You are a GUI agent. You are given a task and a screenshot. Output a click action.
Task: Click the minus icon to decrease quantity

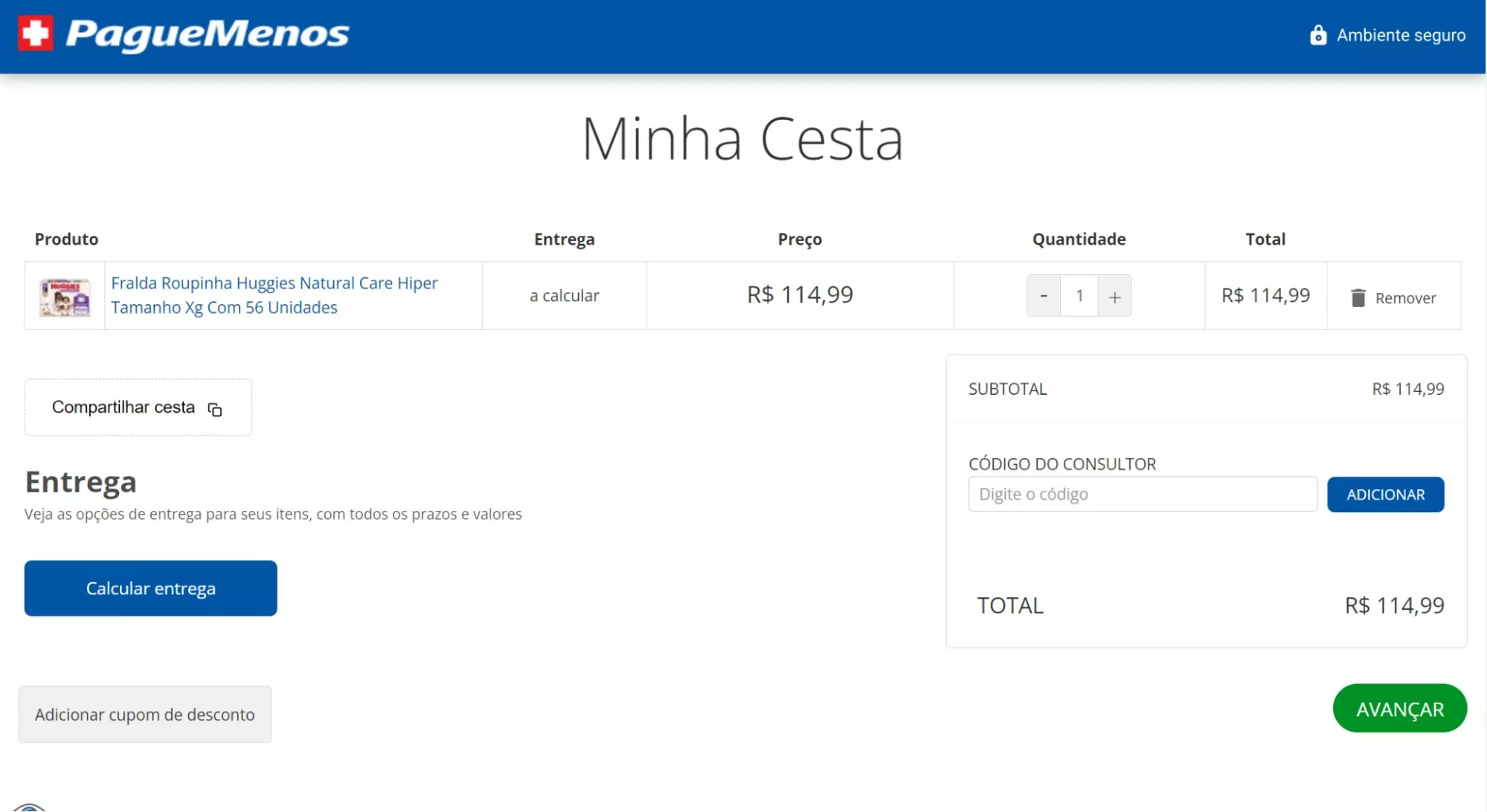pyautogui.click(x=1044, y=295)
